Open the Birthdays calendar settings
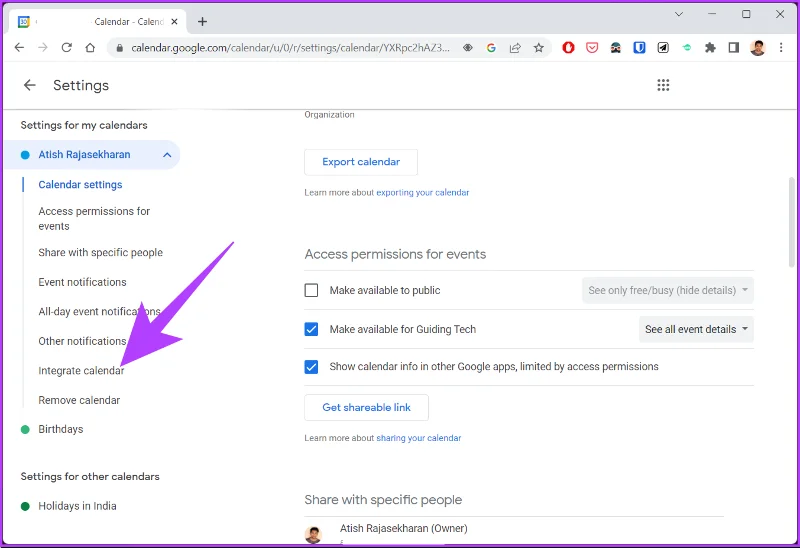Screen dimensions: 800x548 point(61,429)
